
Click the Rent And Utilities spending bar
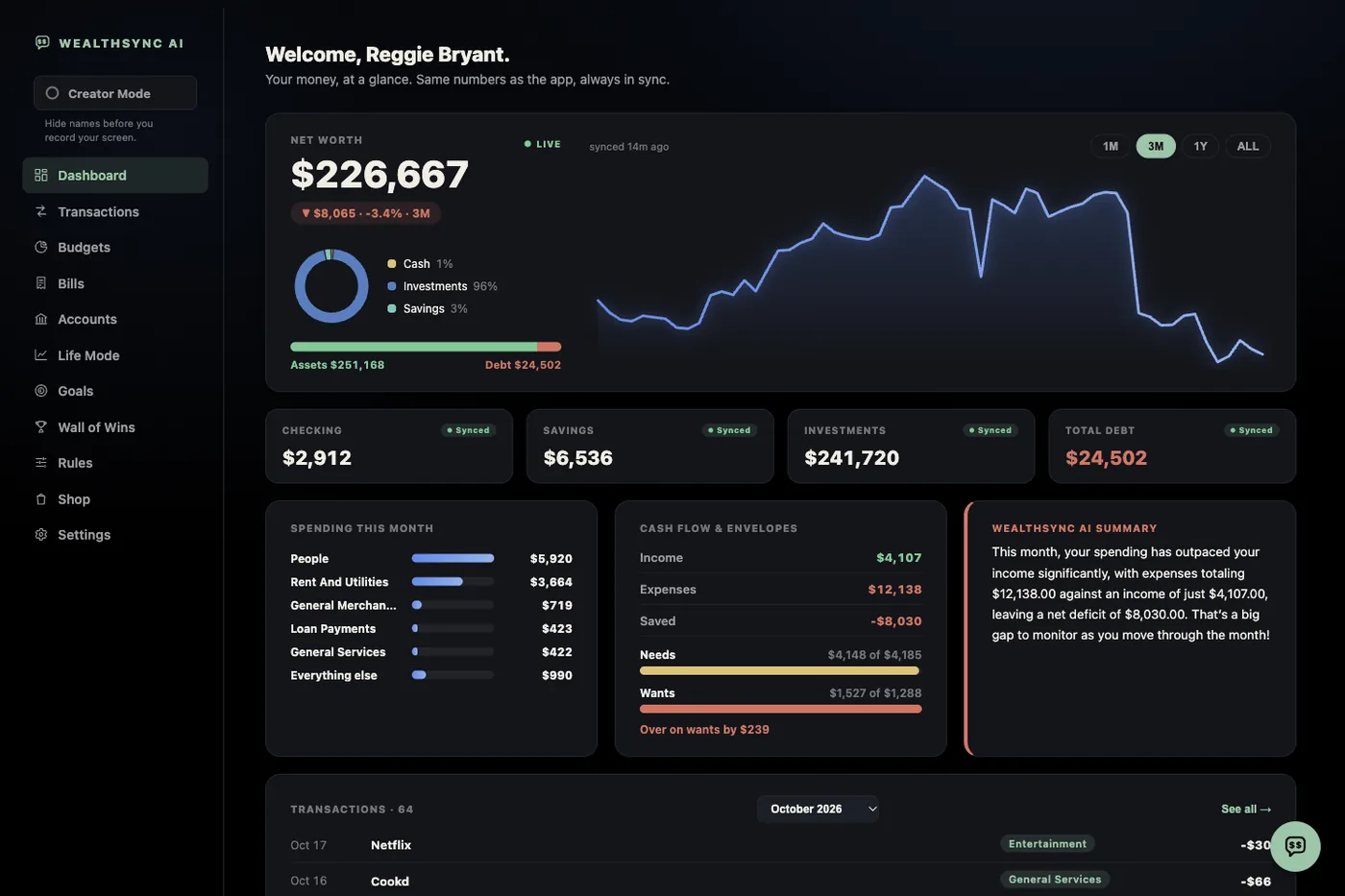452,581
